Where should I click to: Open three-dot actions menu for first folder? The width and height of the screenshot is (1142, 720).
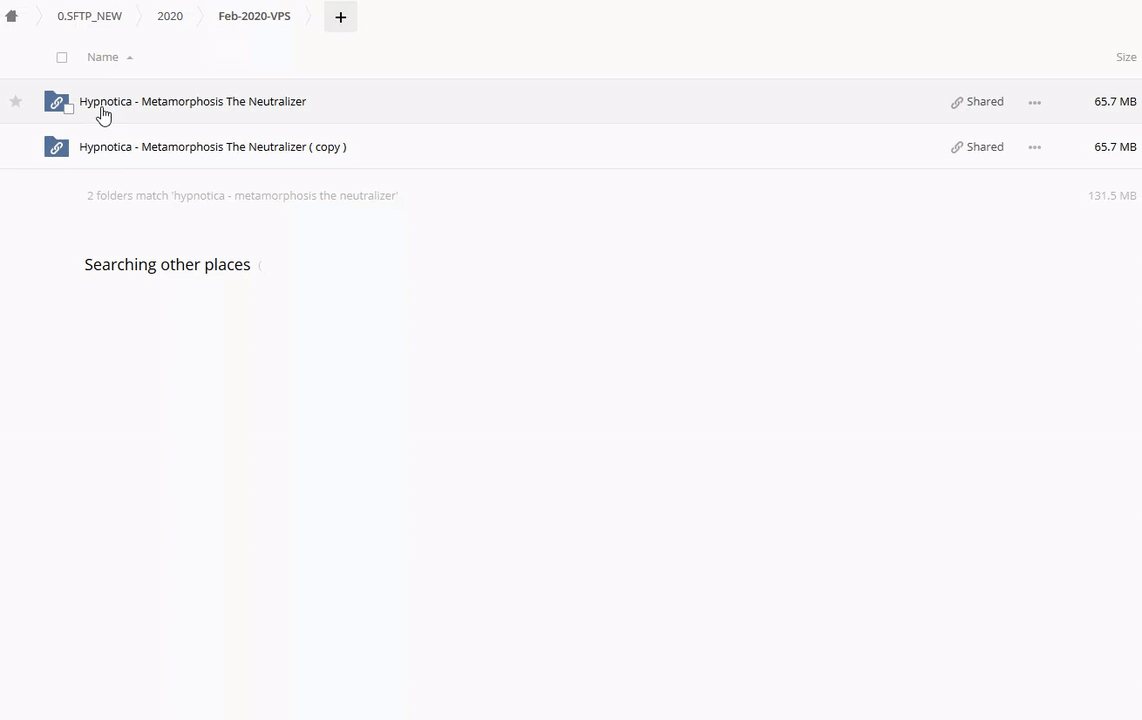[x=1034, y=102]
